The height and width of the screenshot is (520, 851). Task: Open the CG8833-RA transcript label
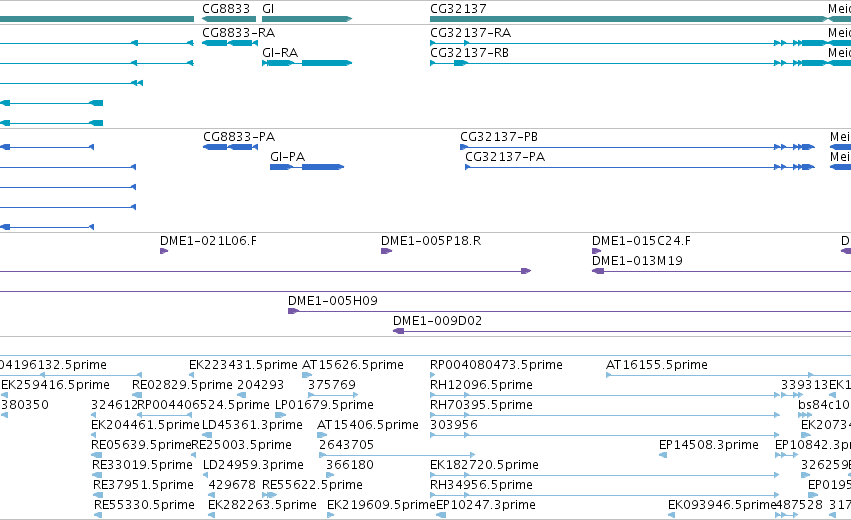(x=238, y=33)
